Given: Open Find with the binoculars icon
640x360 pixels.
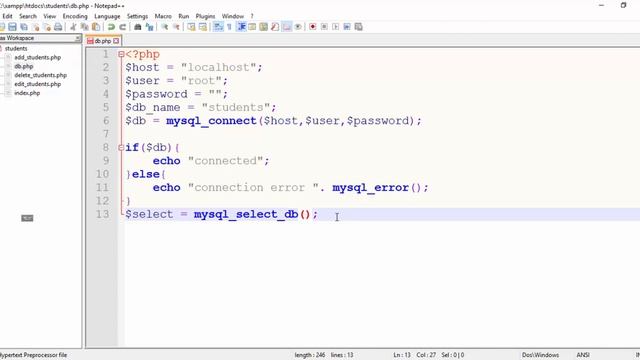Looking at the screenshot, I should (138, 27).
